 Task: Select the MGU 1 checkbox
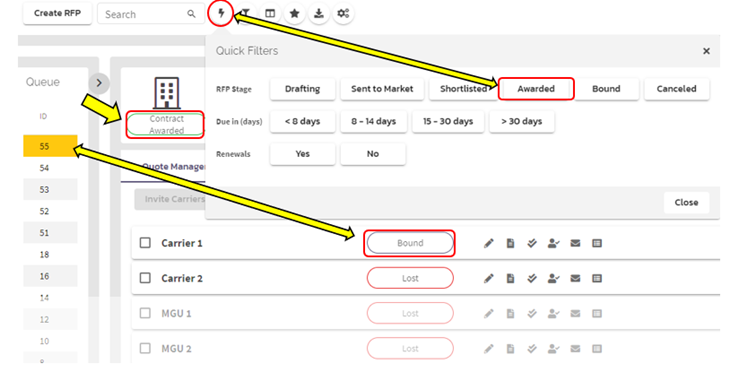145,313
